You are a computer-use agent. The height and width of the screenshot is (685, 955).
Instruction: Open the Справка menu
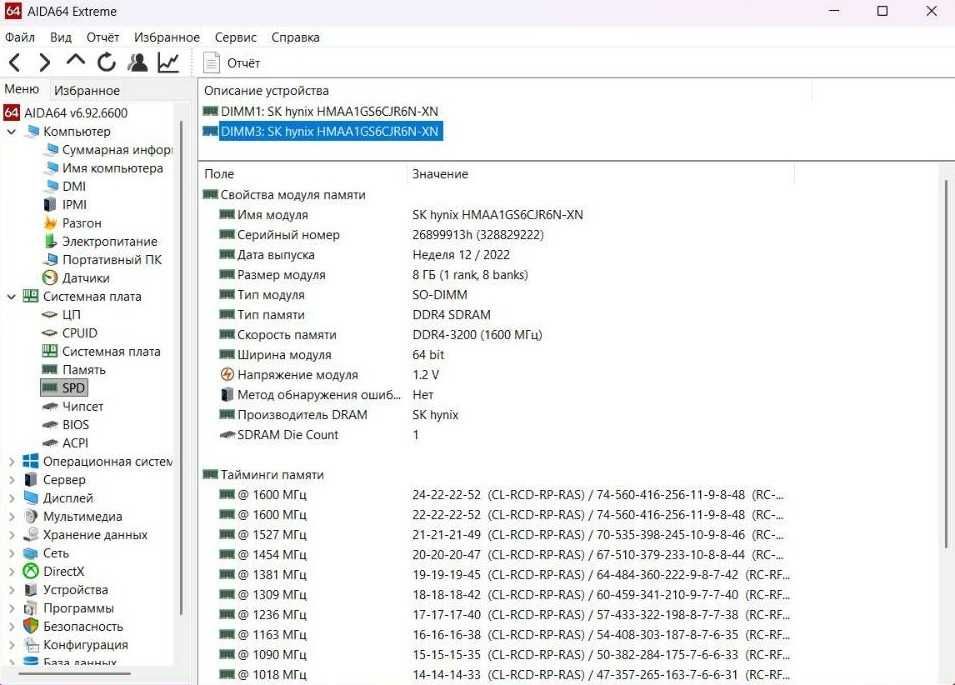click(x=295, y=37)
